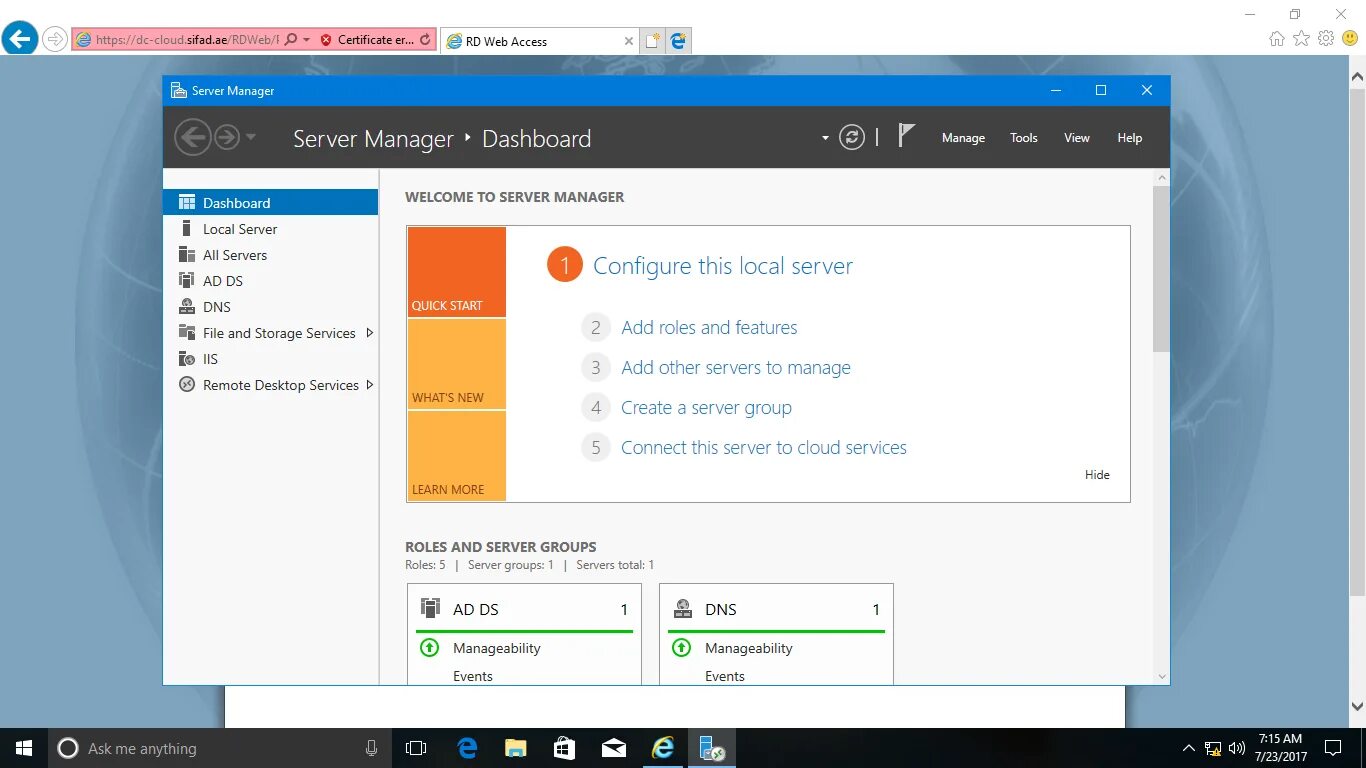Image resolution: width=1366 pixels, height=768 pixels.
Task: Open the Help menu
Action: 1129,138
